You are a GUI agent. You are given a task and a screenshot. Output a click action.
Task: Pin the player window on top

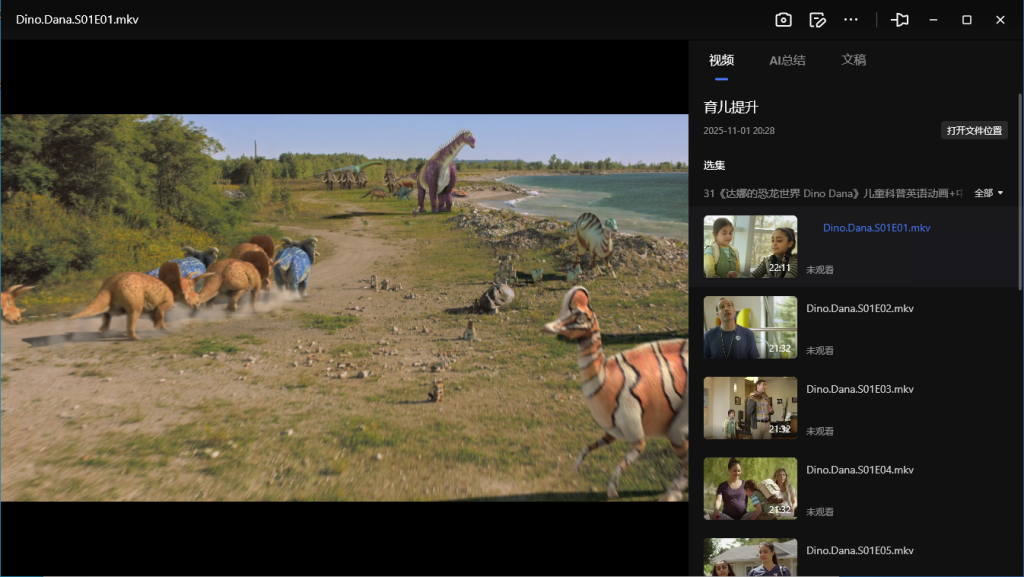click(x=900, y=20)
